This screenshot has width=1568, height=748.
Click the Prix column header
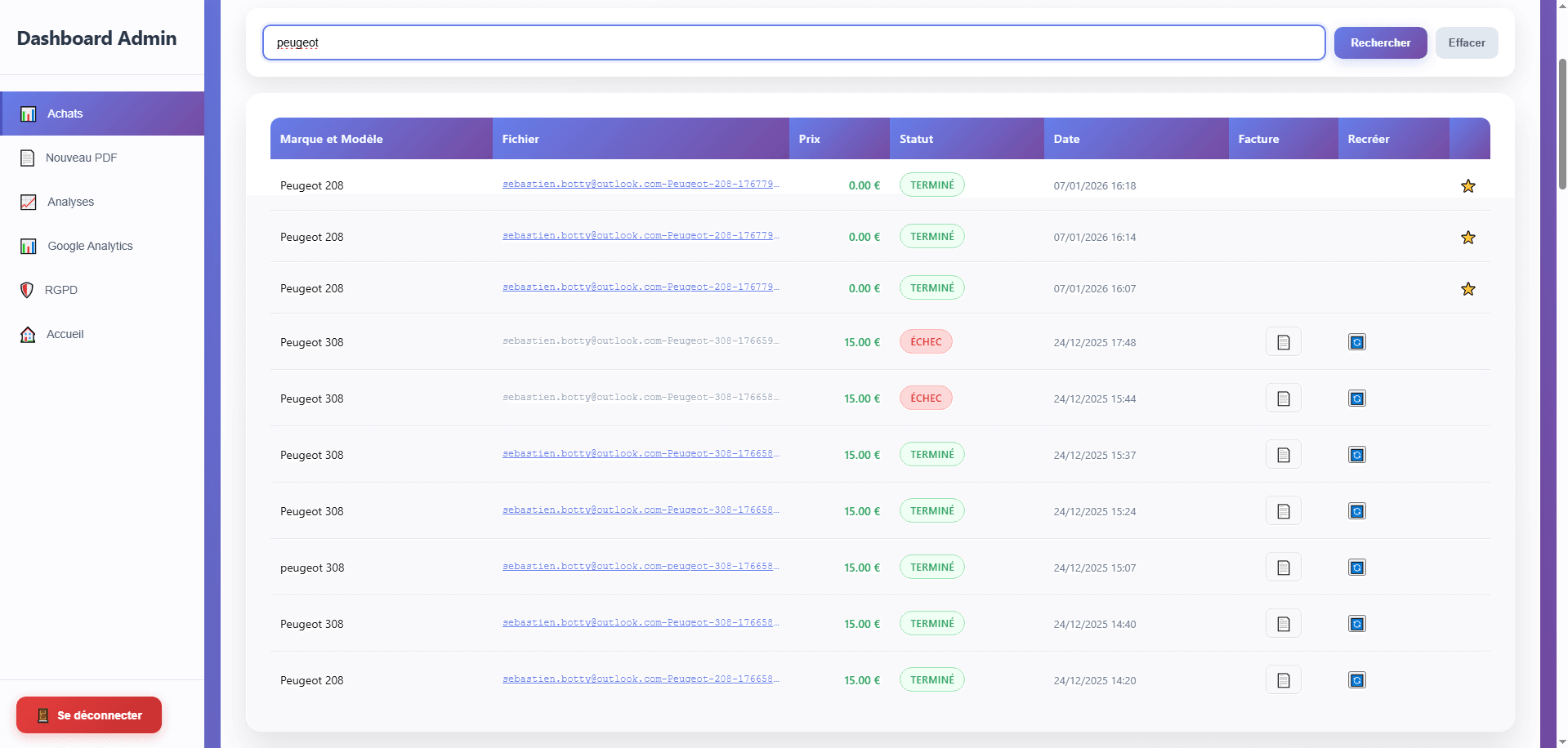click(839, 139)
